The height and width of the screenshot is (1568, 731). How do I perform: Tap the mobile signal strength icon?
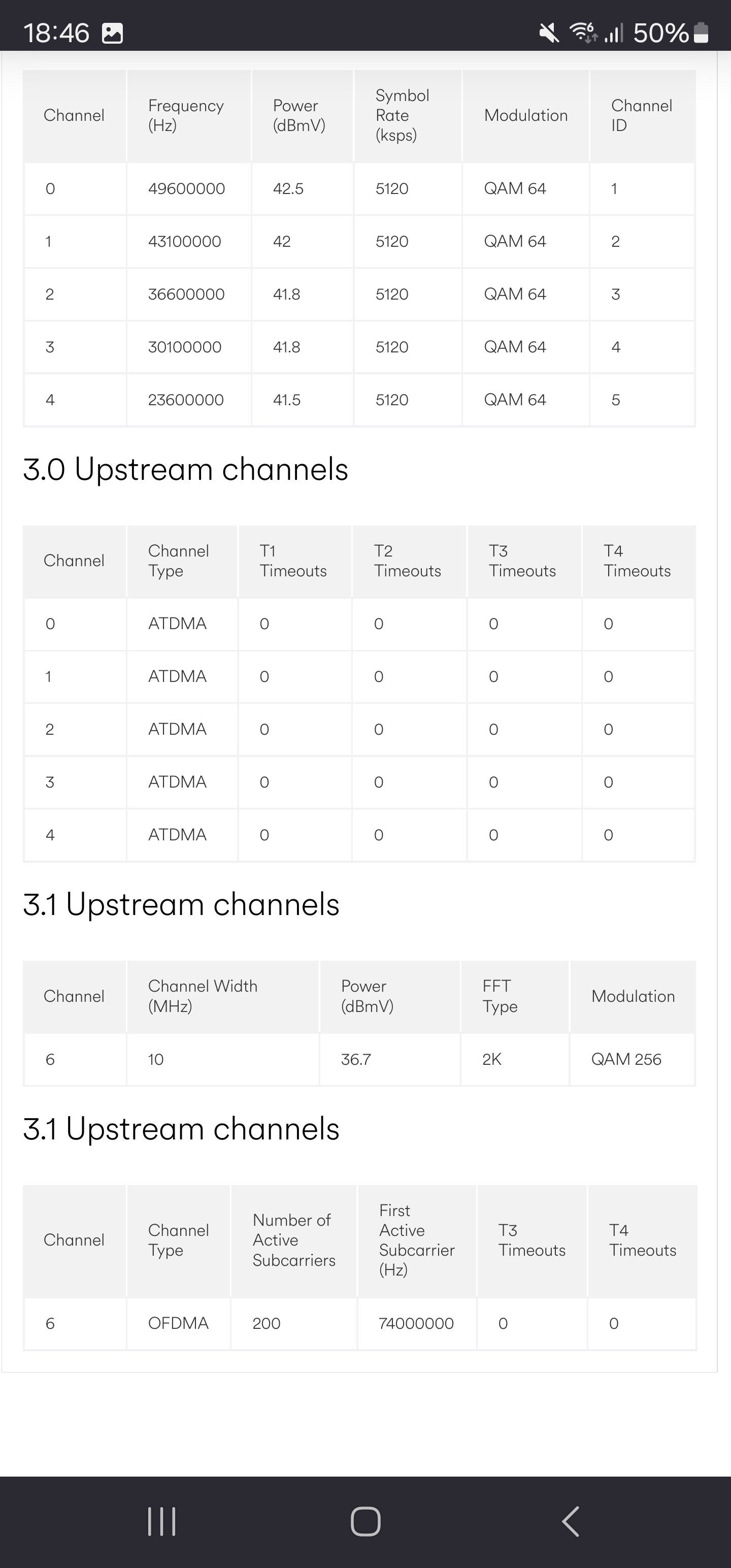[x=614, y=33]
